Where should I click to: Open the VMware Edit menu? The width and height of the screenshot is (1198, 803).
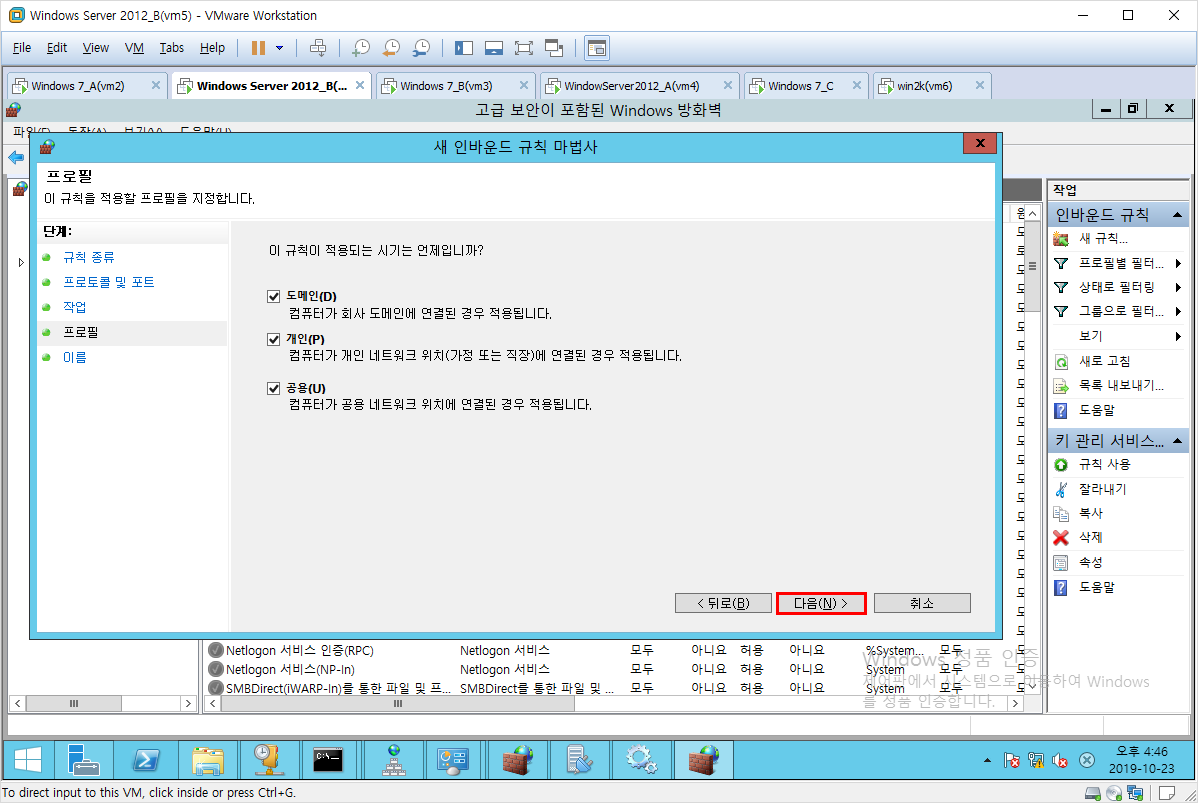tap(57, 48)
